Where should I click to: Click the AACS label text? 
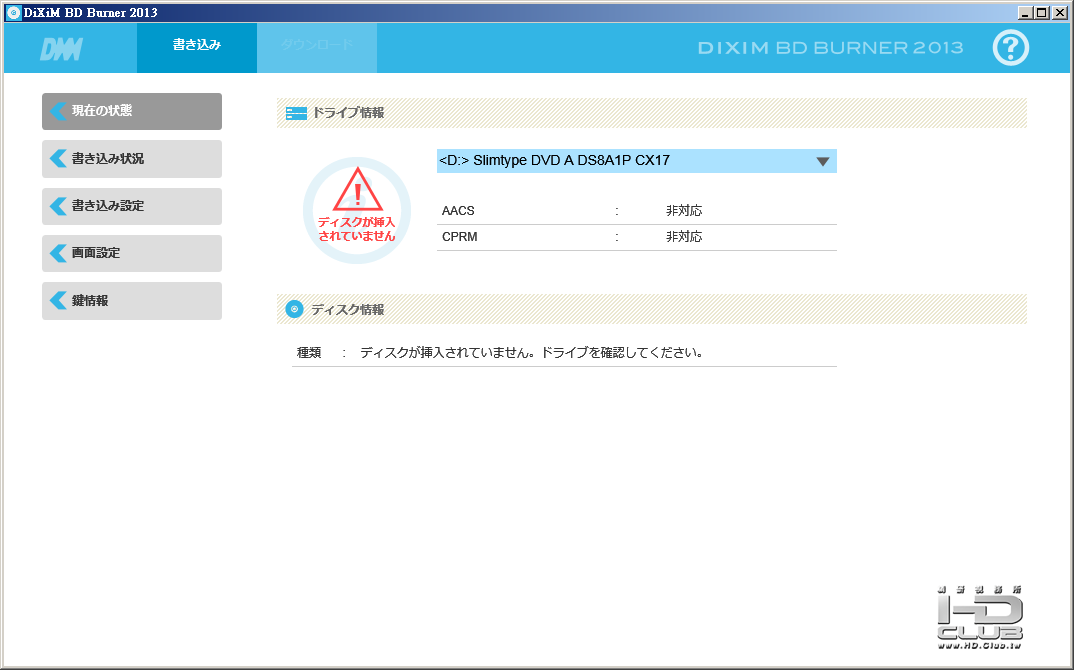click(458, 211)
